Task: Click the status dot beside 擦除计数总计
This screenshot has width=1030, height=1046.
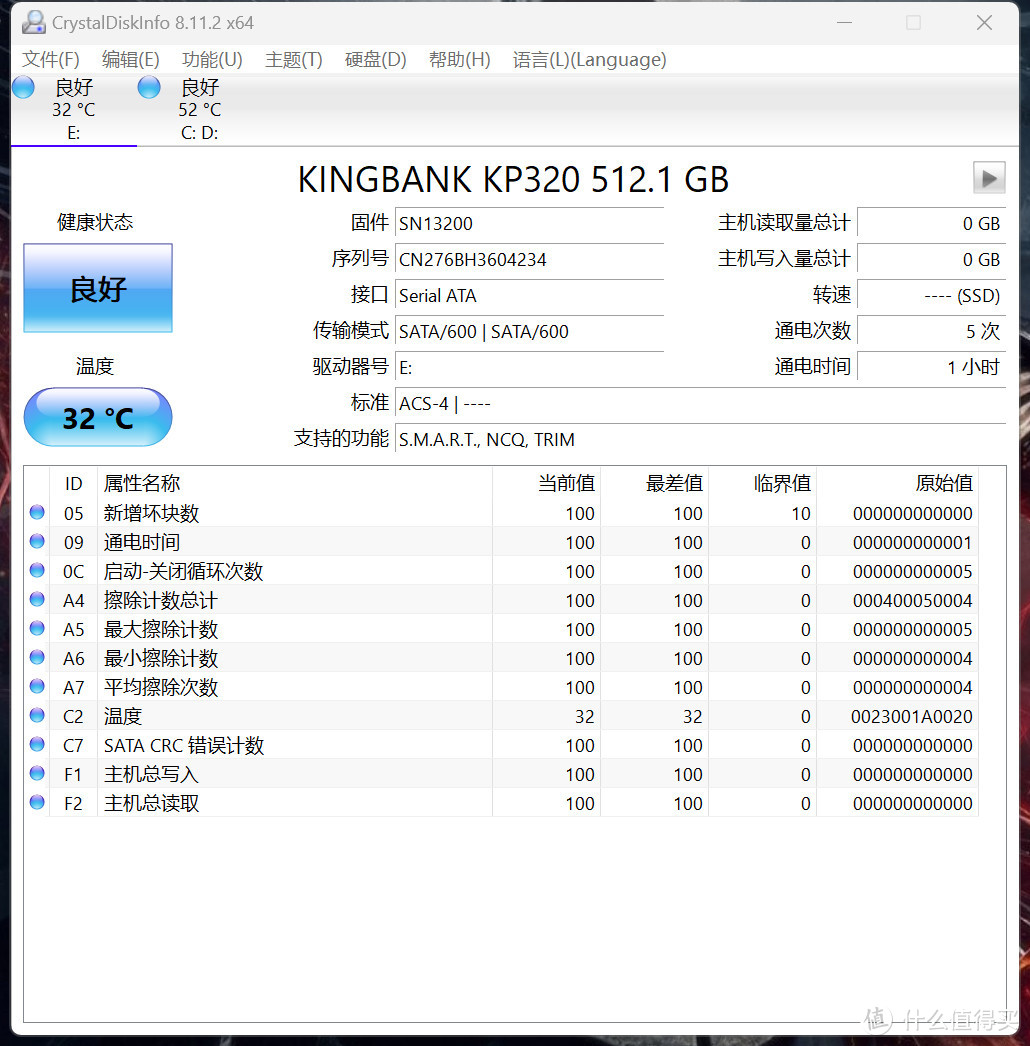Action: point(37,600)
